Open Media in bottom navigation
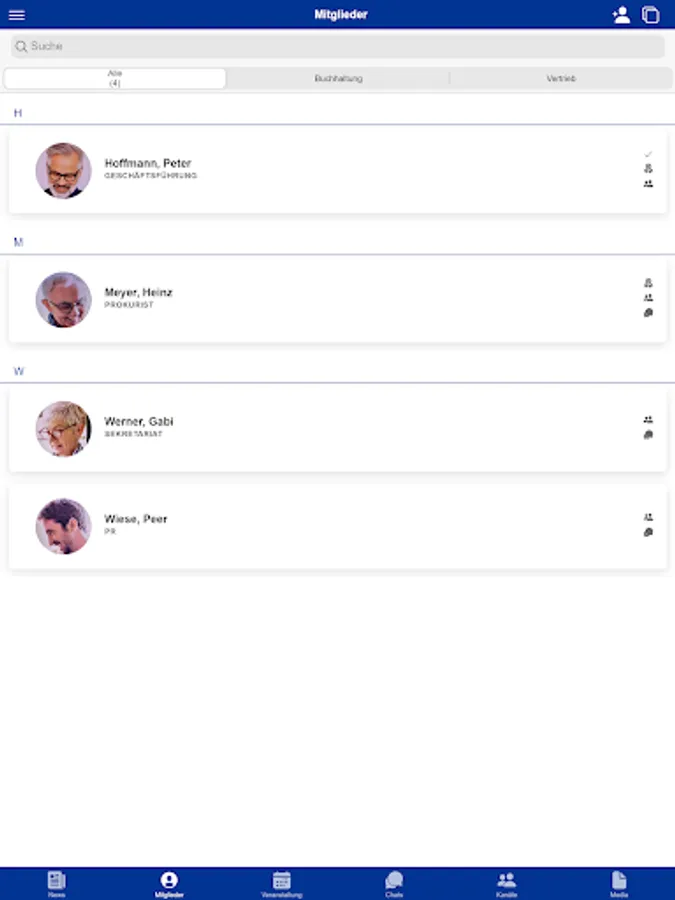The image size is (675, 900). pos(619,884)
